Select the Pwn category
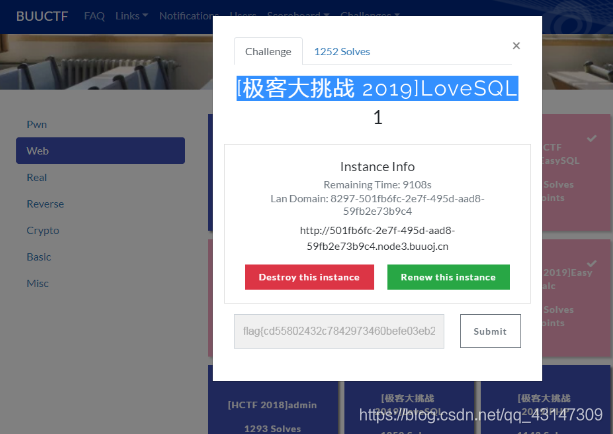This screenshot has width=613, height=434. 37,124
